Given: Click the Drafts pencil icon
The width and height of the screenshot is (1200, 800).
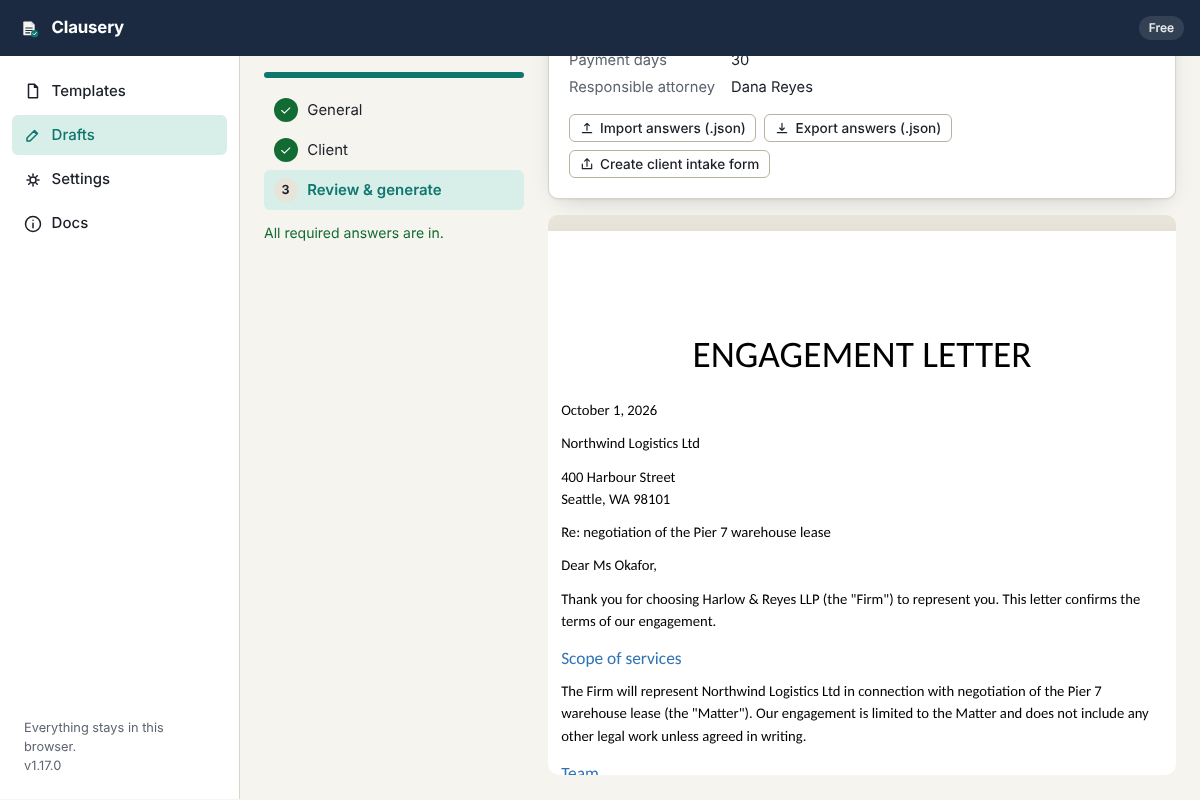Looking at the screenshot, I should click(x=33, y=135).
